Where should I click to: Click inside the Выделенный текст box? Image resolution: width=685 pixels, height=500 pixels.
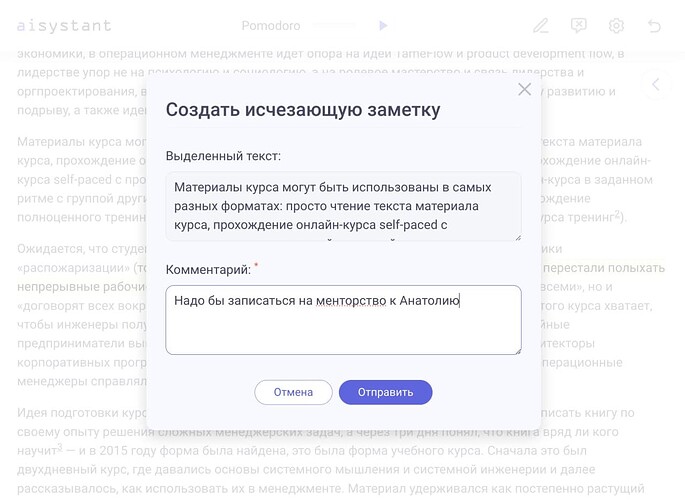[x=343, y=206]
